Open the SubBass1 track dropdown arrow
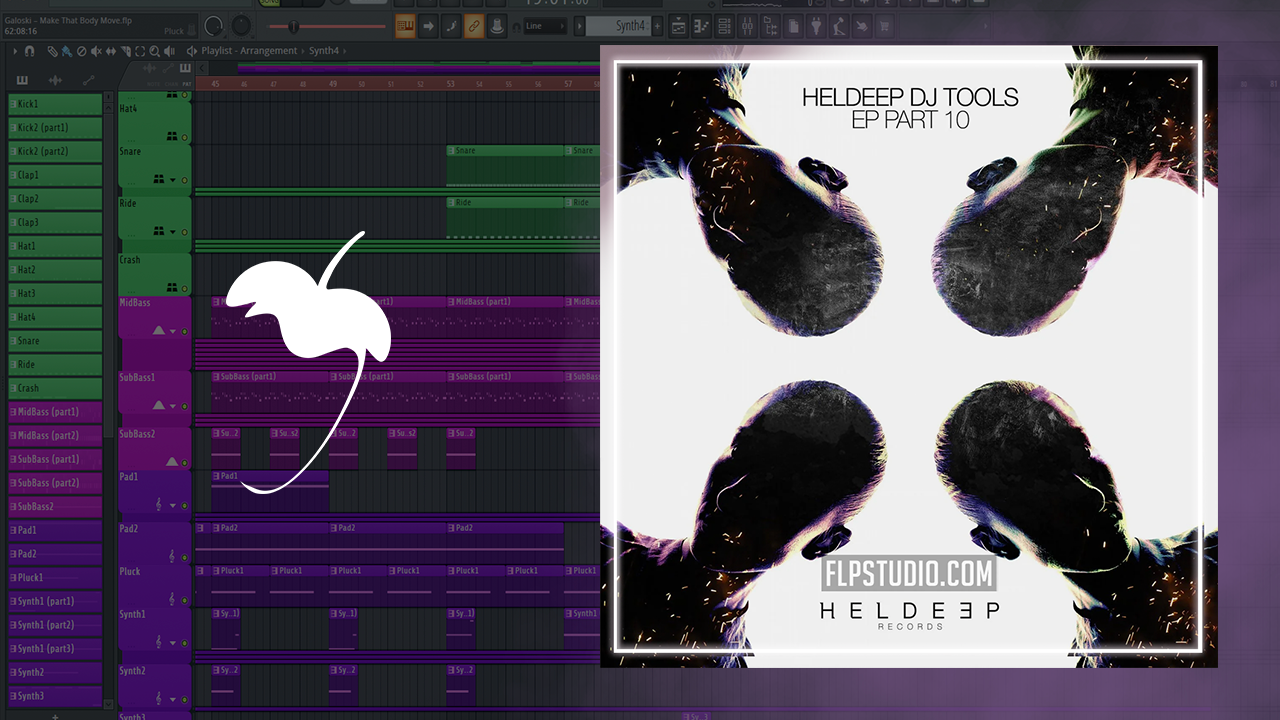The width and height of the screenshot is (1280, 720). 172,406
